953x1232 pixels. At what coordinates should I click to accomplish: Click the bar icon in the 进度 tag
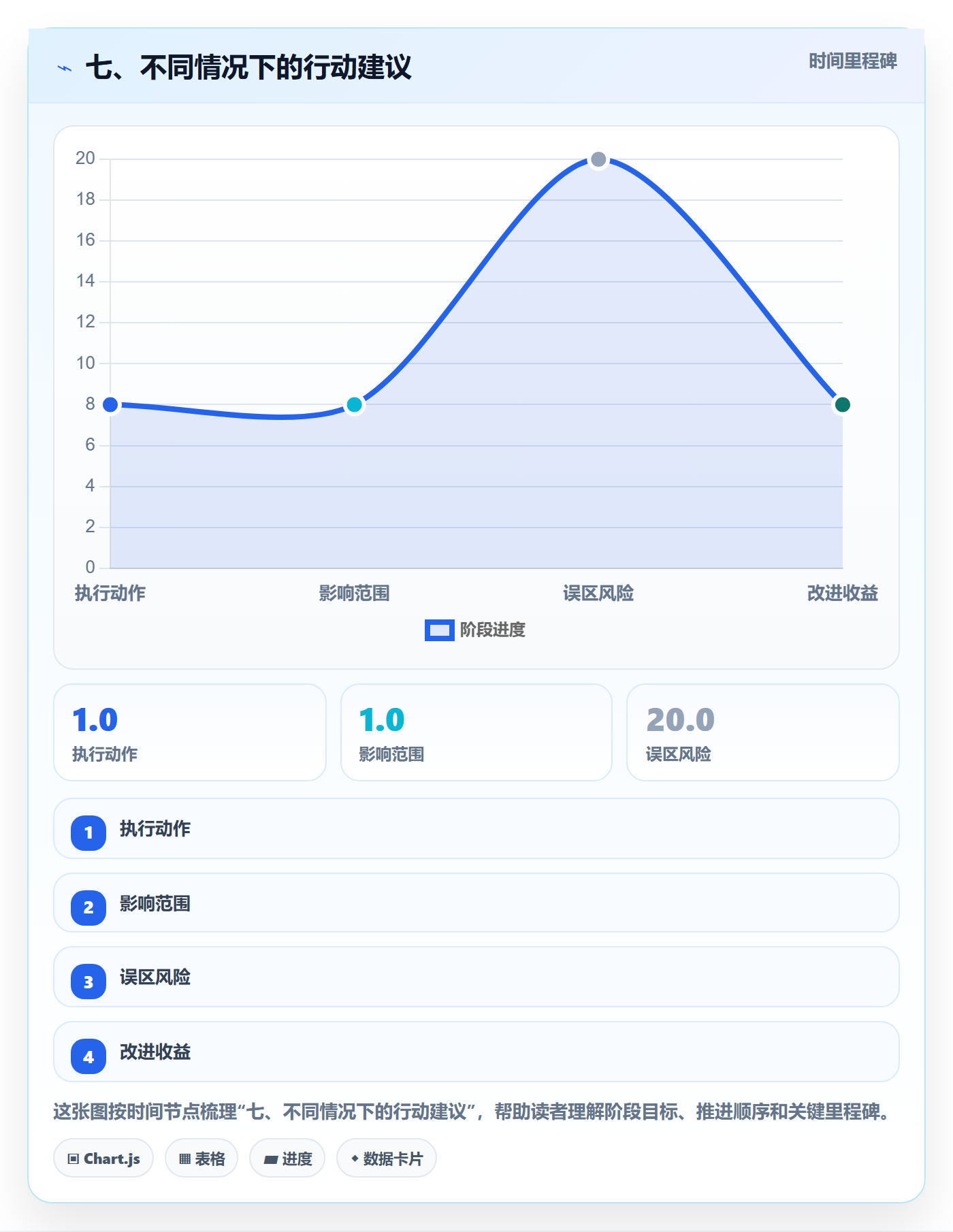click(270, 1159)
